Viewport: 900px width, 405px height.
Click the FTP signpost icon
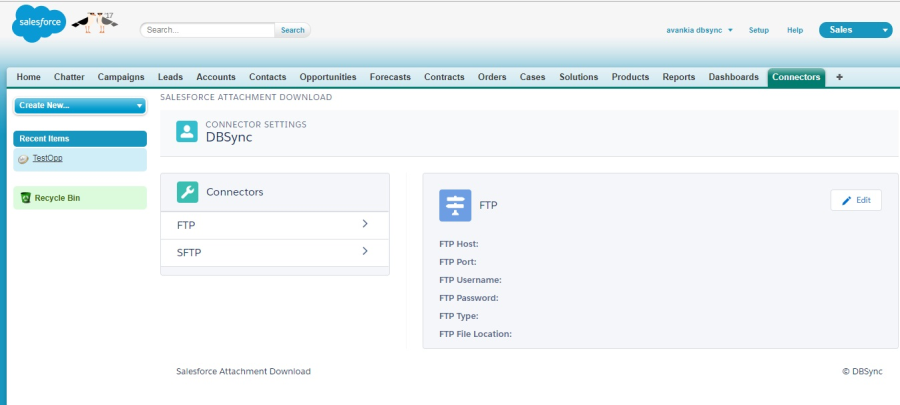456,204
